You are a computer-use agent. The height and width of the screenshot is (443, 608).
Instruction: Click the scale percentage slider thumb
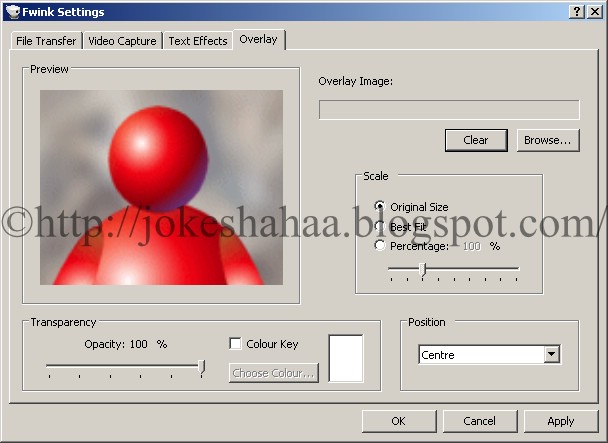pyautogui.click(x=423, y=270)
